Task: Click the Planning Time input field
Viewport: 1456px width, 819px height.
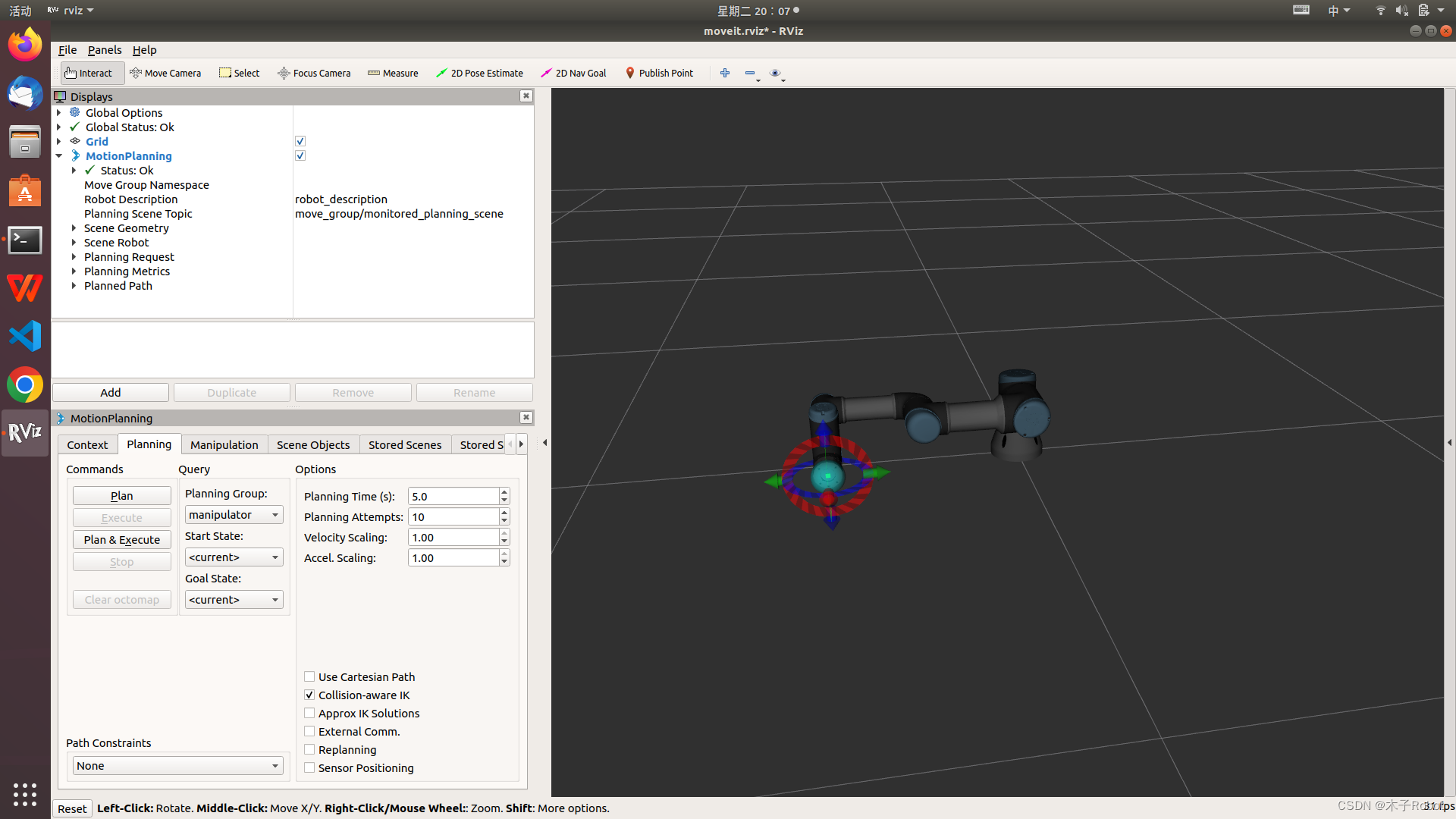Action: (x=453, y=497)
